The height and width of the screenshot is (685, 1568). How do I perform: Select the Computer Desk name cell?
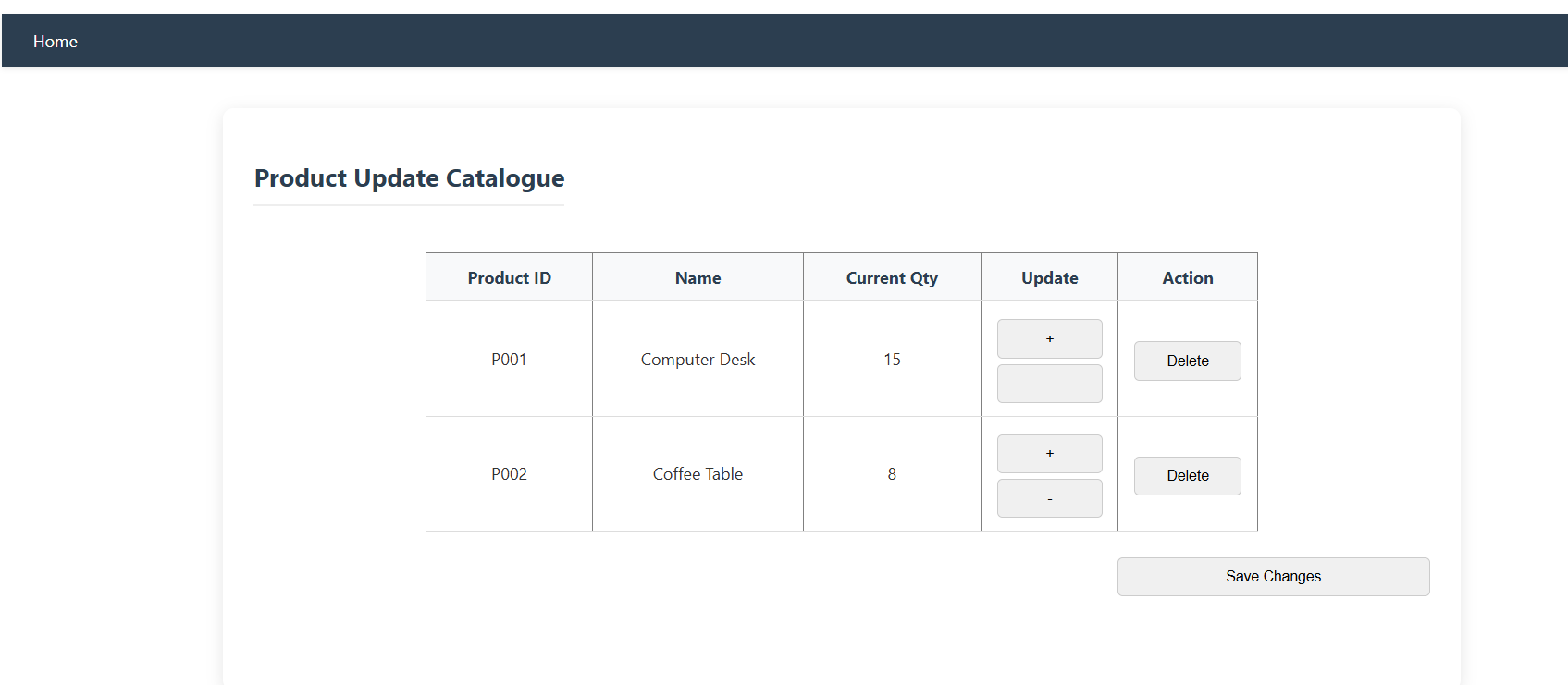(698, 360)
